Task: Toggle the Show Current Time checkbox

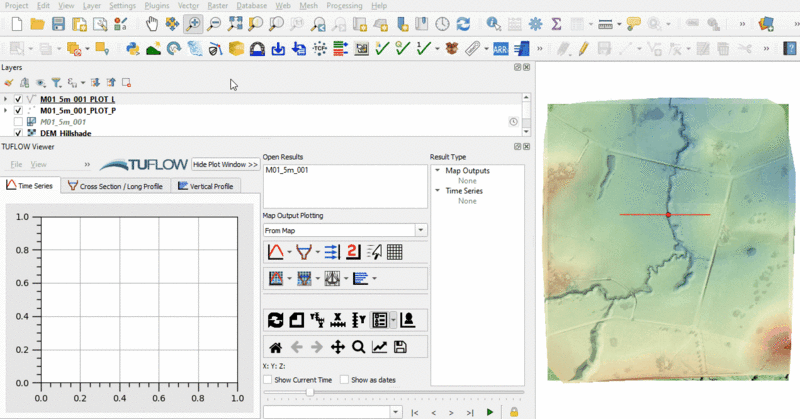Action: pos(267,380)
